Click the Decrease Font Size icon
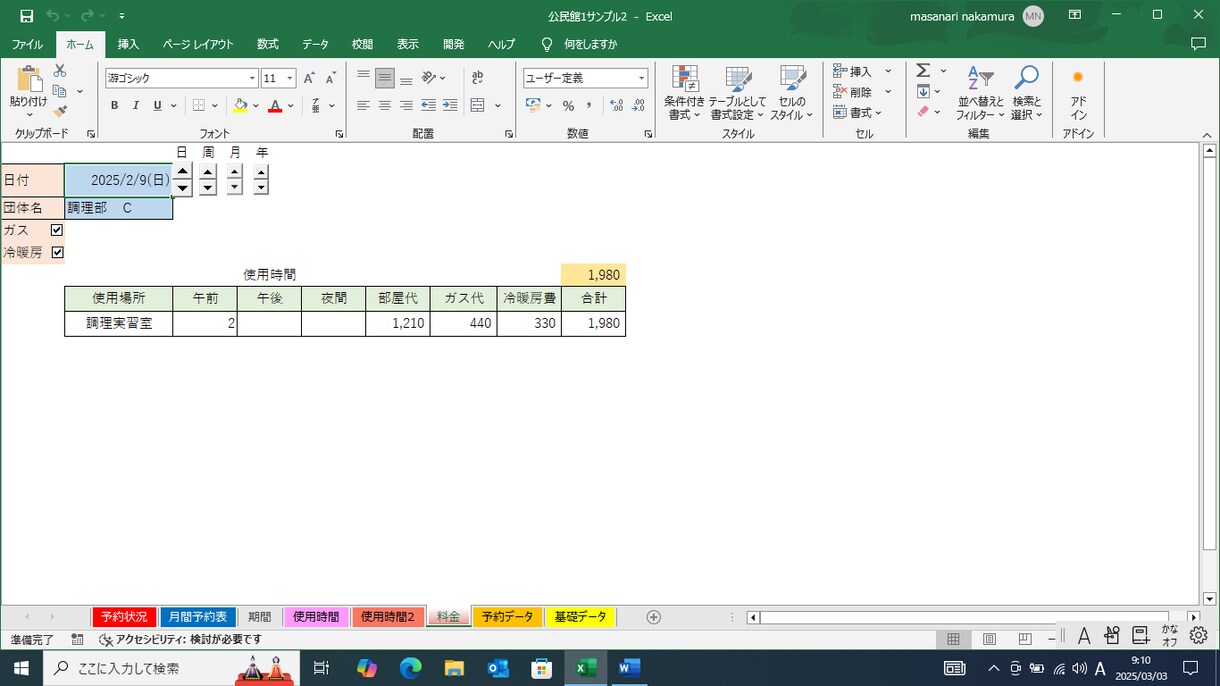This screenshot has width=1220, height=686. (330, 78)
